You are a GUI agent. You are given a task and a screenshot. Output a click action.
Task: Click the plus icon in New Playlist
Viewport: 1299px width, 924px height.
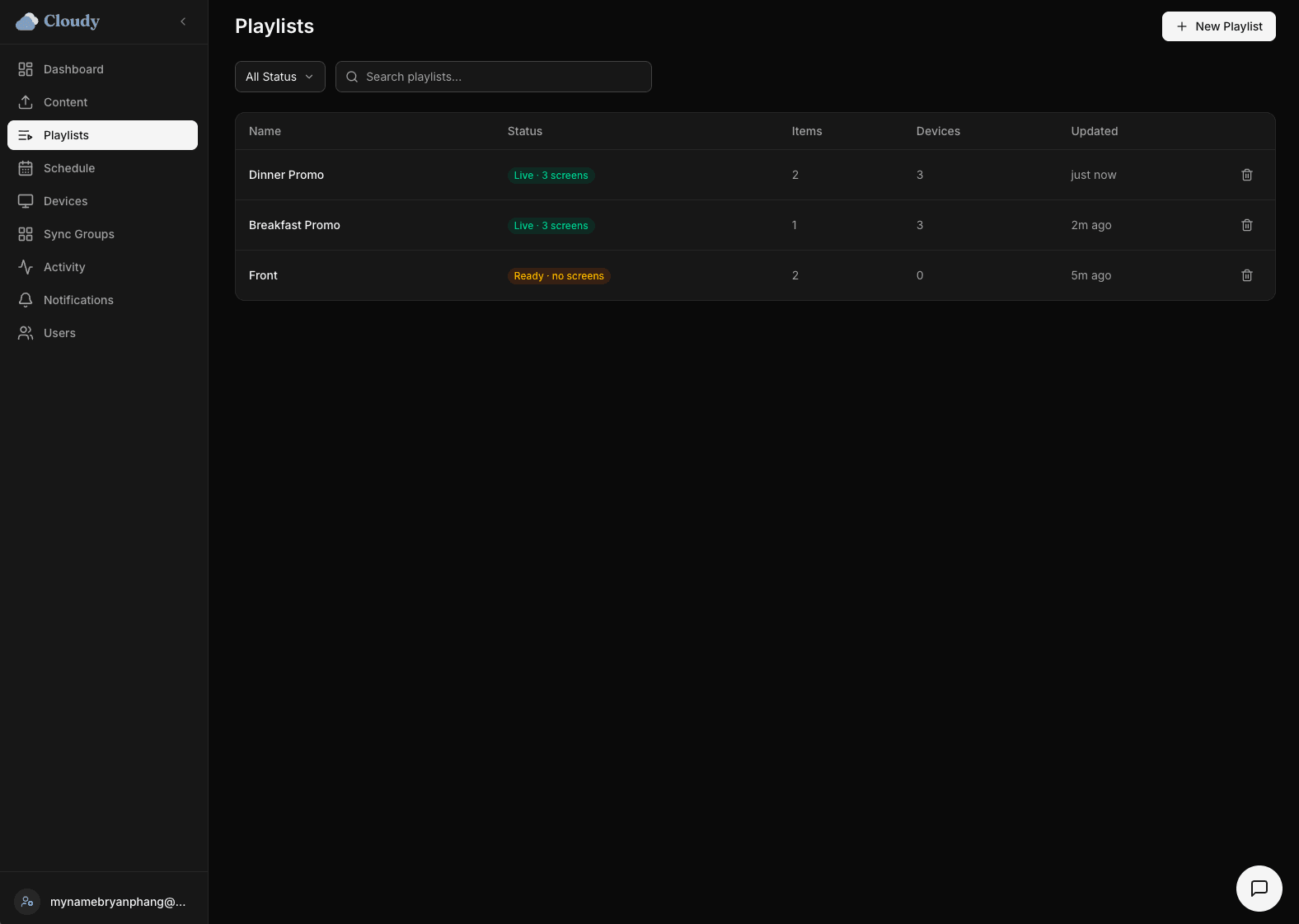1181,26
